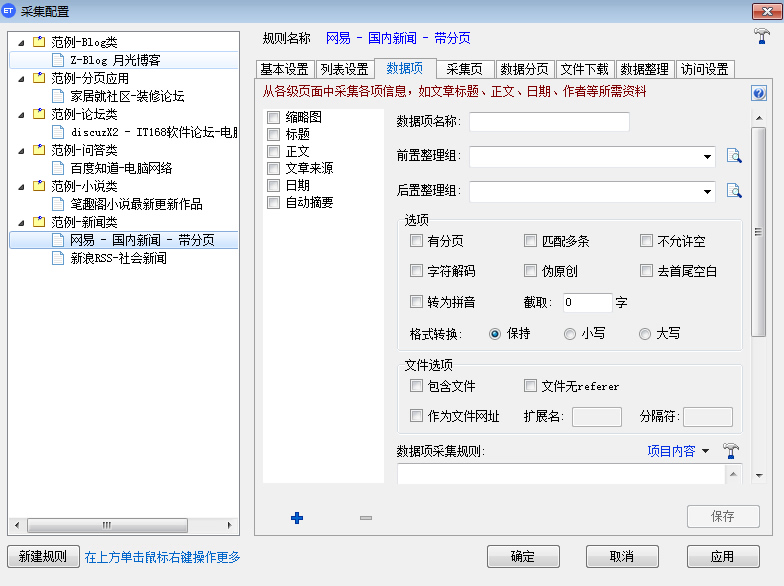Switch to the 基本设置 tab
This screenshot has width=784, height=586.
[x=284, y=69]
